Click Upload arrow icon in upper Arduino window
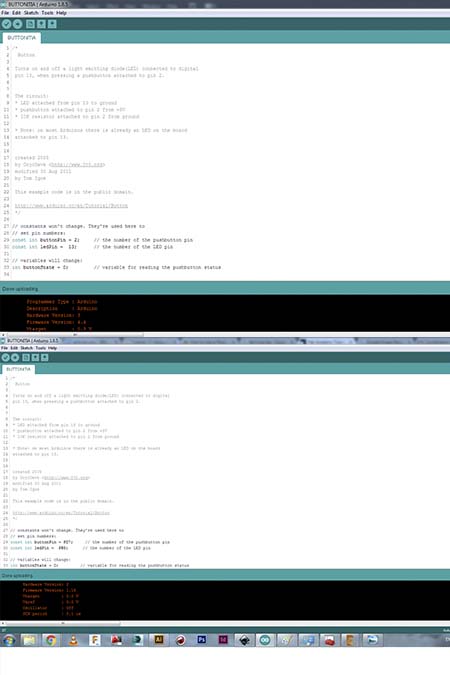This screenshot has height=675, width=450. pyautogui.click(x=18, y=24)
